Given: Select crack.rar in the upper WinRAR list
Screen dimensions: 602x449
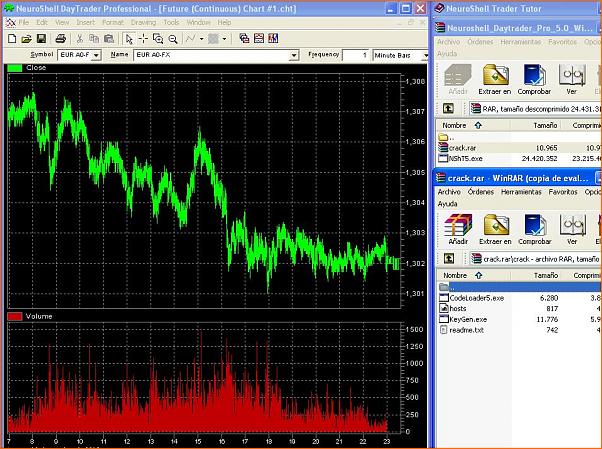Looking at the screenshot, I should [x=462, y=148].
